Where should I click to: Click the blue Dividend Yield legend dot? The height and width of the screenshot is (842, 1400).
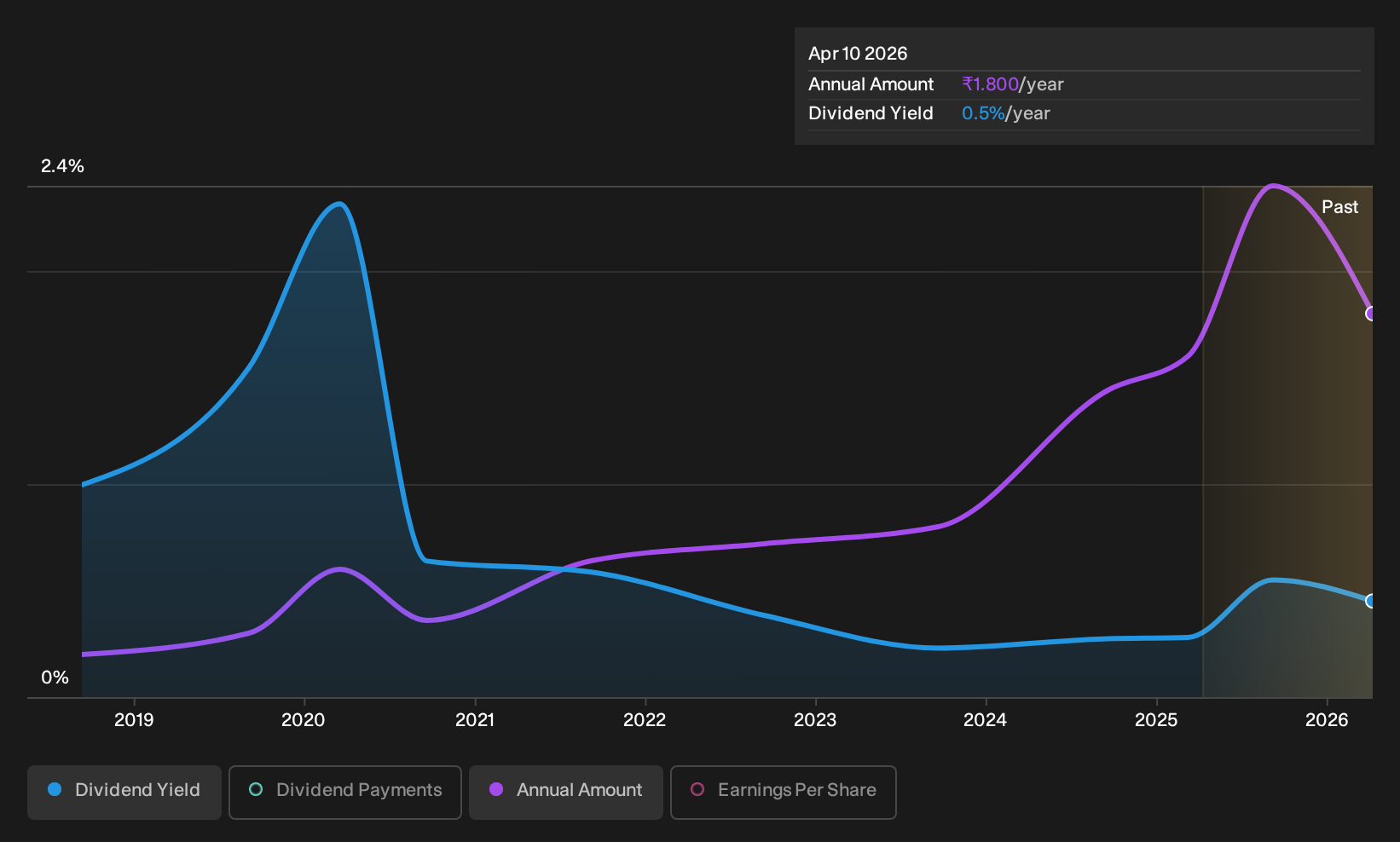[x=55, y=789]
